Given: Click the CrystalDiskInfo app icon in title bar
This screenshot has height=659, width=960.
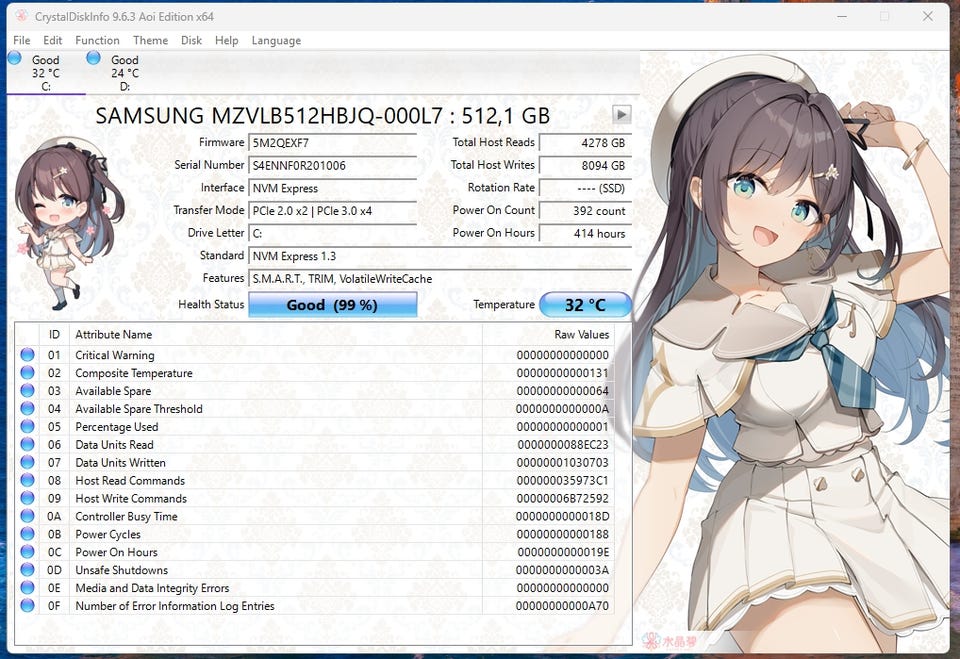Looking at the screenshot, I should 21,17.
